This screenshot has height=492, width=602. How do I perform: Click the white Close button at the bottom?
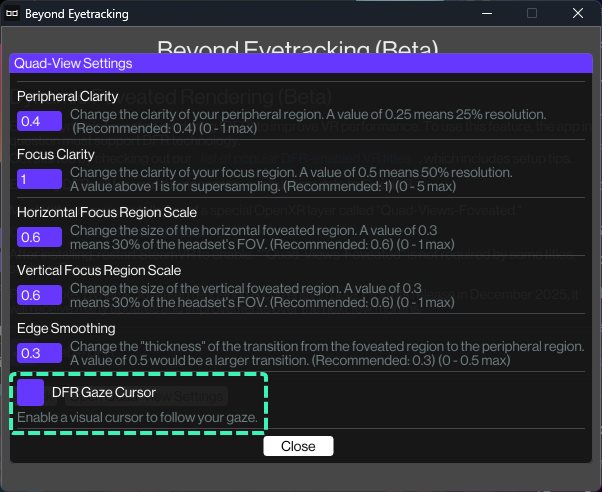[298, 446]
